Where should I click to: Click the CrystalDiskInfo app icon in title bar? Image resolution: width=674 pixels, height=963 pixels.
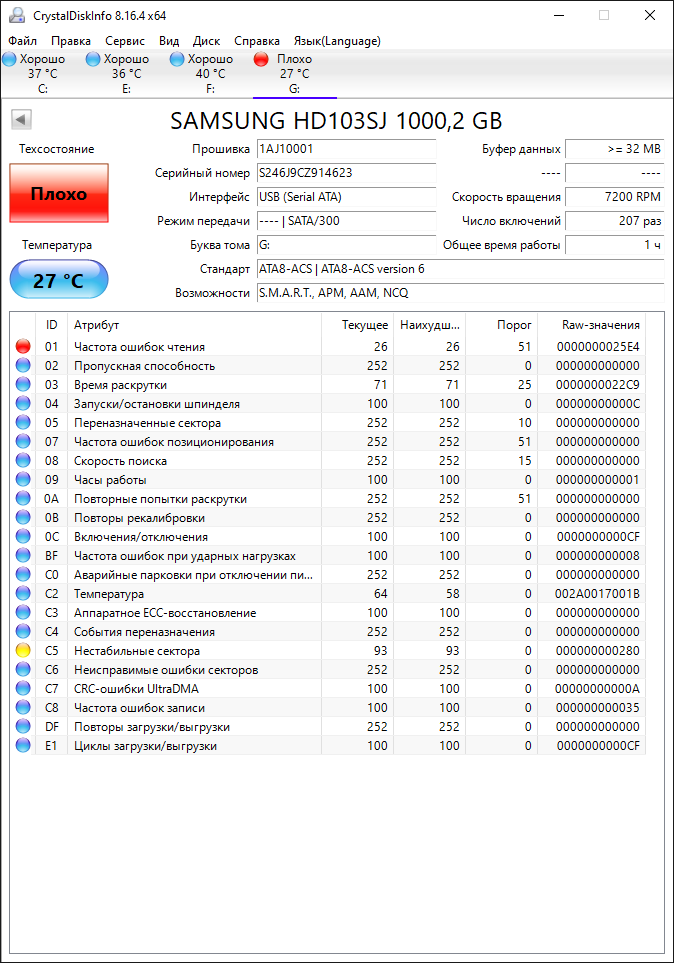coord(17,15)
